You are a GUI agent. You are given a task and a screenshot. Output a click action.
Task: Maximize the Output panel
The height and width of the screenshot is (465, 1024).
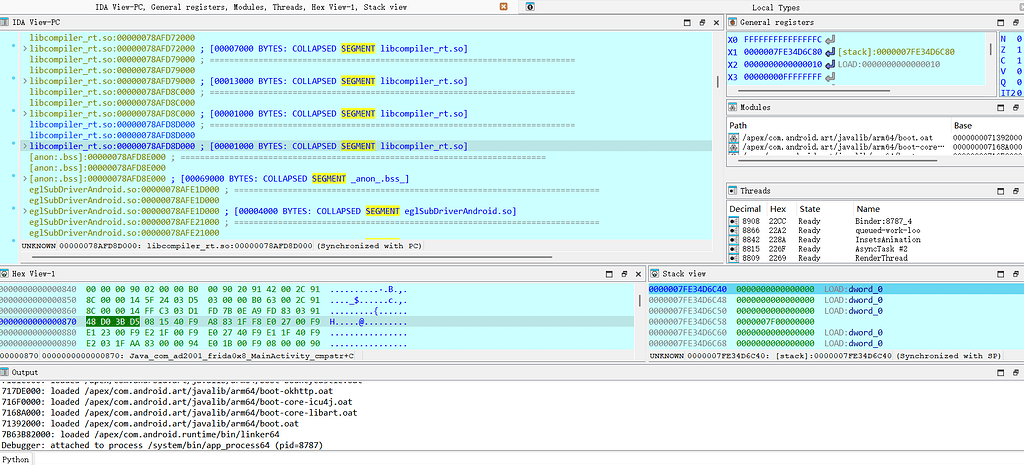(x=1000, y=372)
